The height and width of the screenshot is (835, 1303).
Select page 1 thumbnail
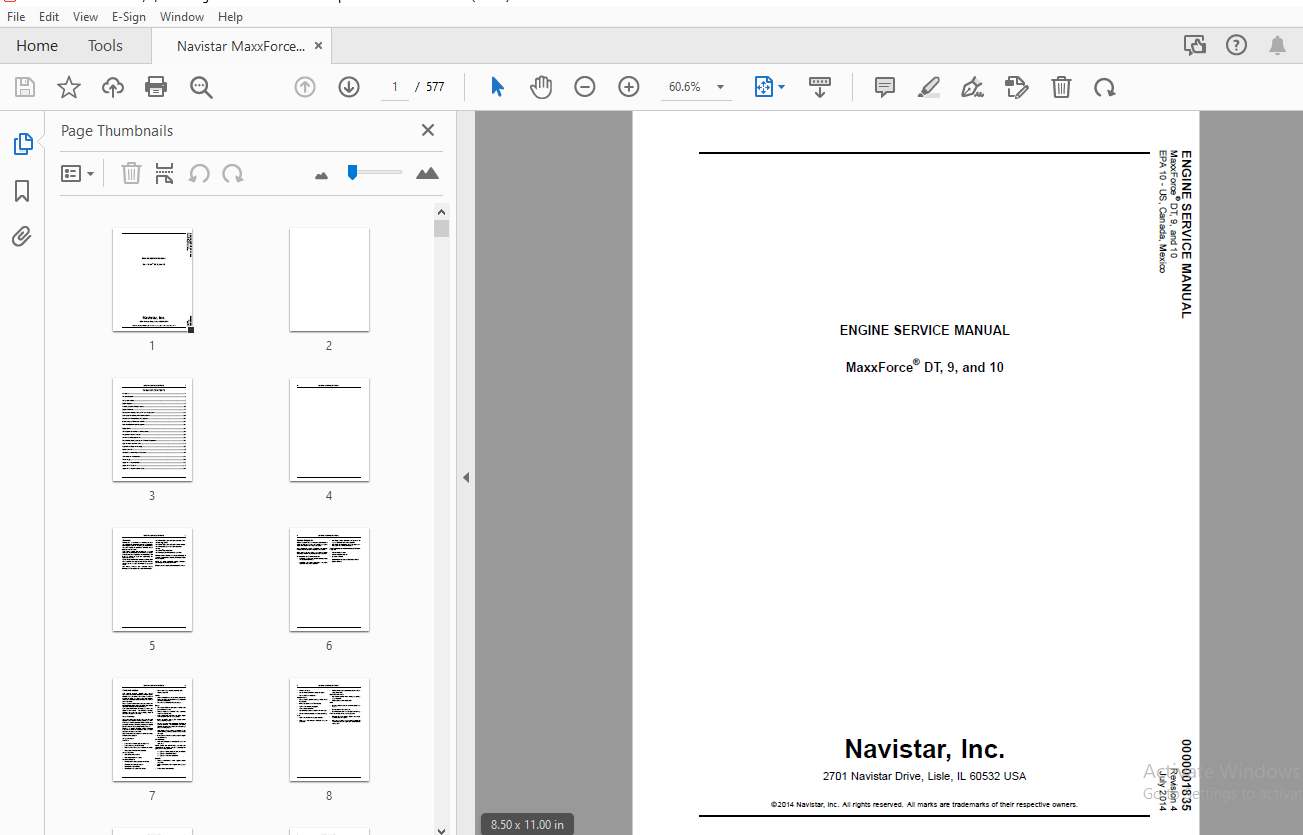coord(152,280)
